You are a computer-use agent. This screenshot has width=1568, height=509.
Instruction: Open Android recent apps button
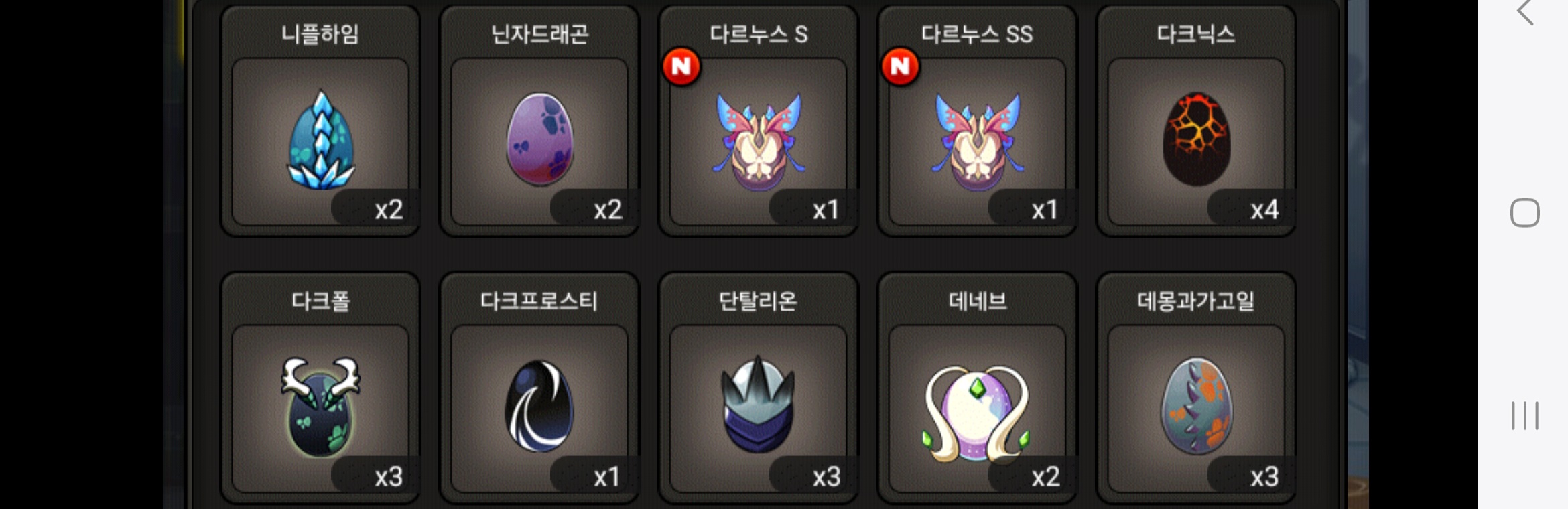tap(1524, 415)
